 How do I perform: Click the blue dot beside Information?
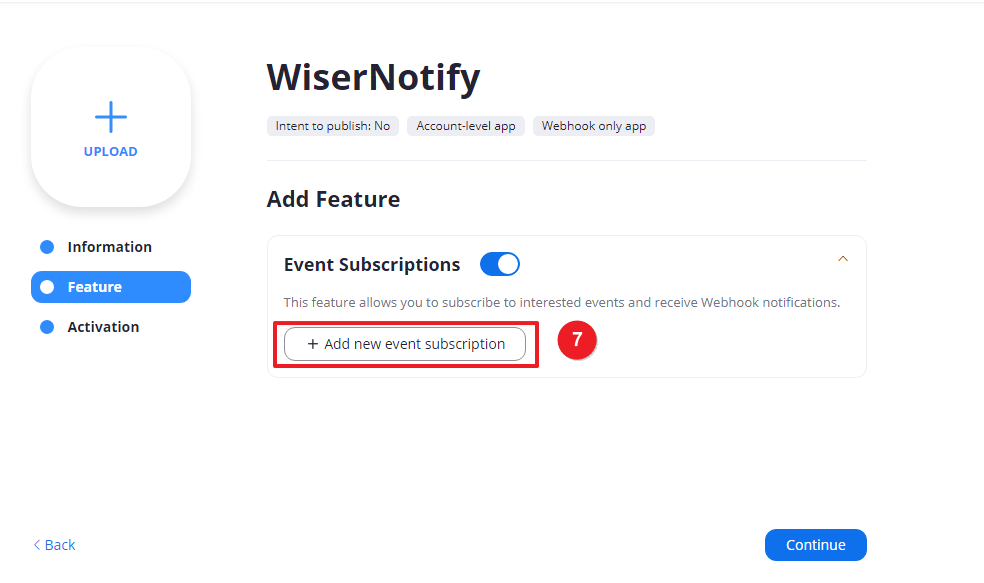tap(46, 247)
